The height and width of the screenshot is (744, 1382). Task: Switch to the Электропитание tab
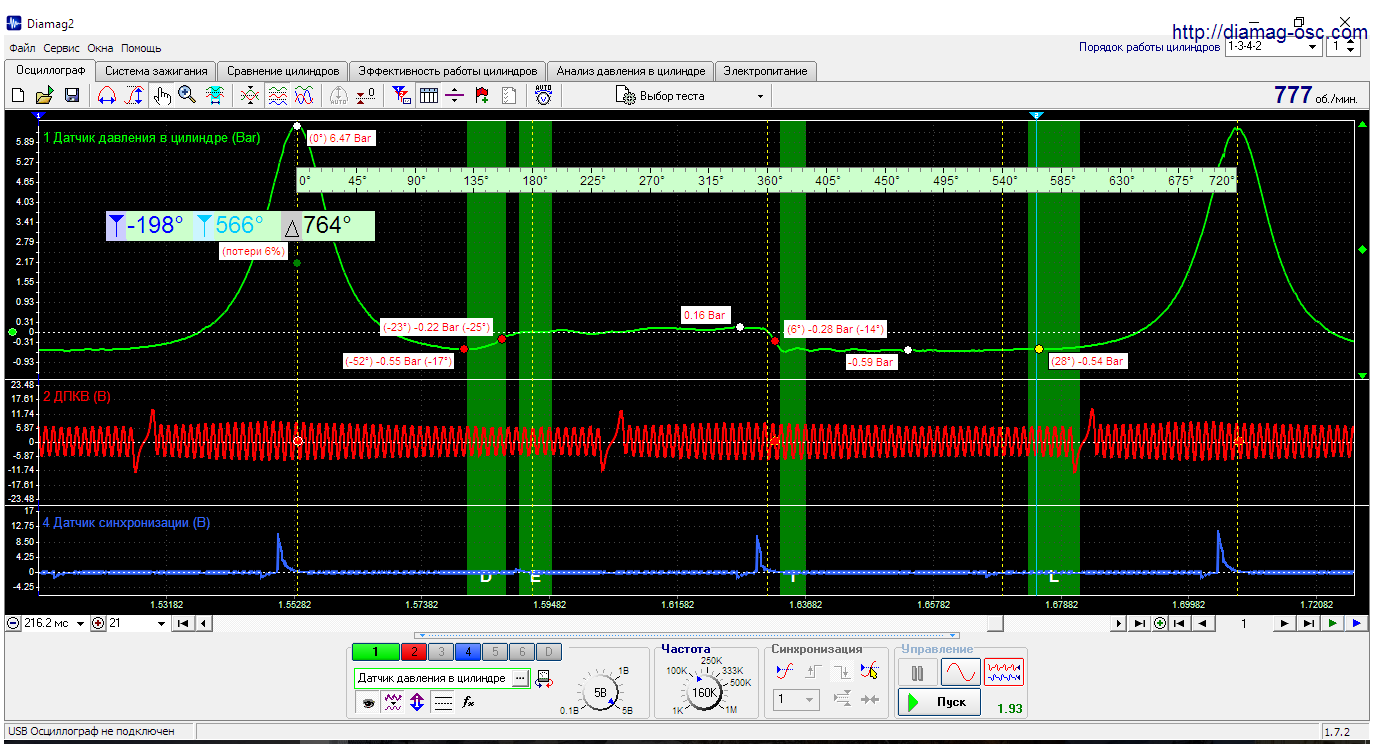(x=766, y=71)
